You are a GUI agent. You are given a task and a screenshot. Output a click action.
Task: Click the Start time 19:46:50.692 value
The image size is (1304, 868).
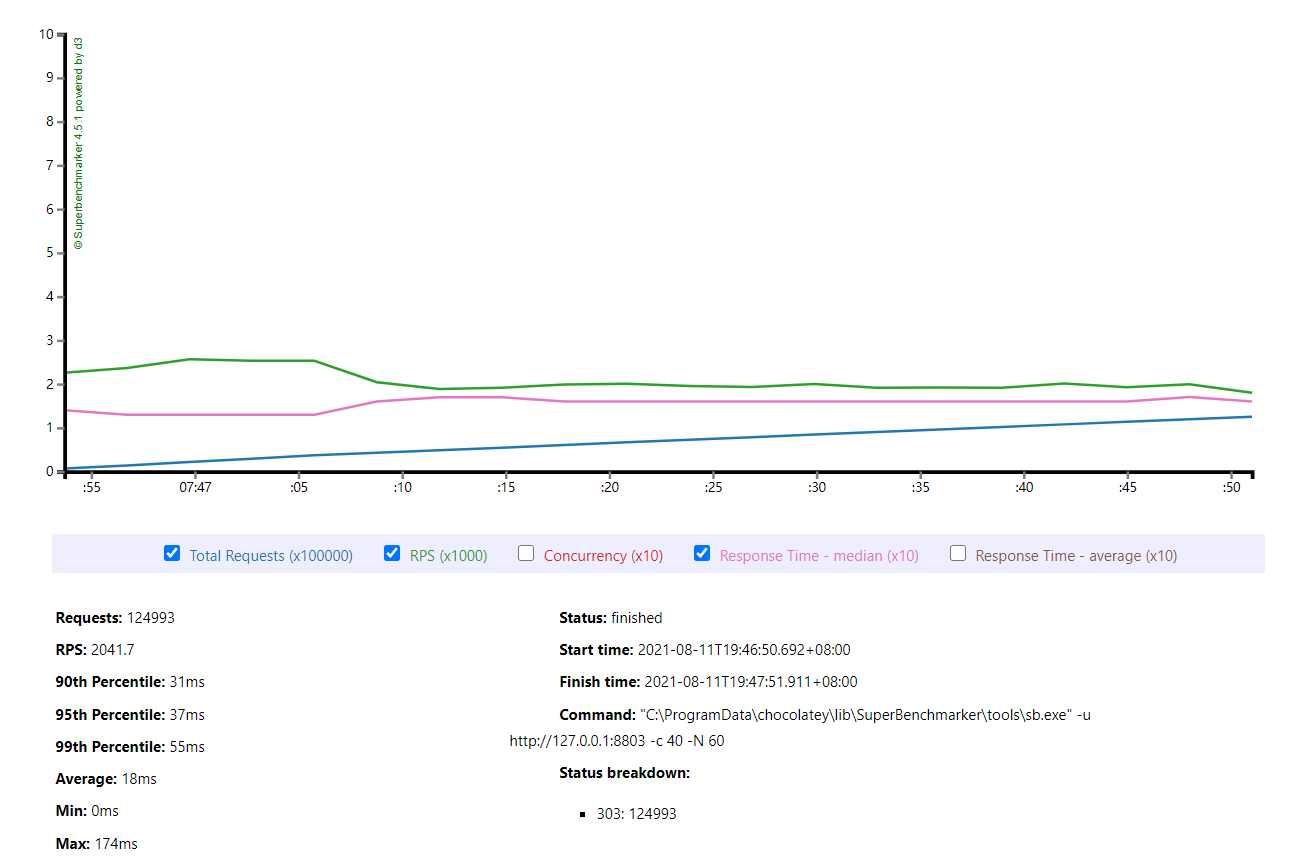click(x=744, y=650)
